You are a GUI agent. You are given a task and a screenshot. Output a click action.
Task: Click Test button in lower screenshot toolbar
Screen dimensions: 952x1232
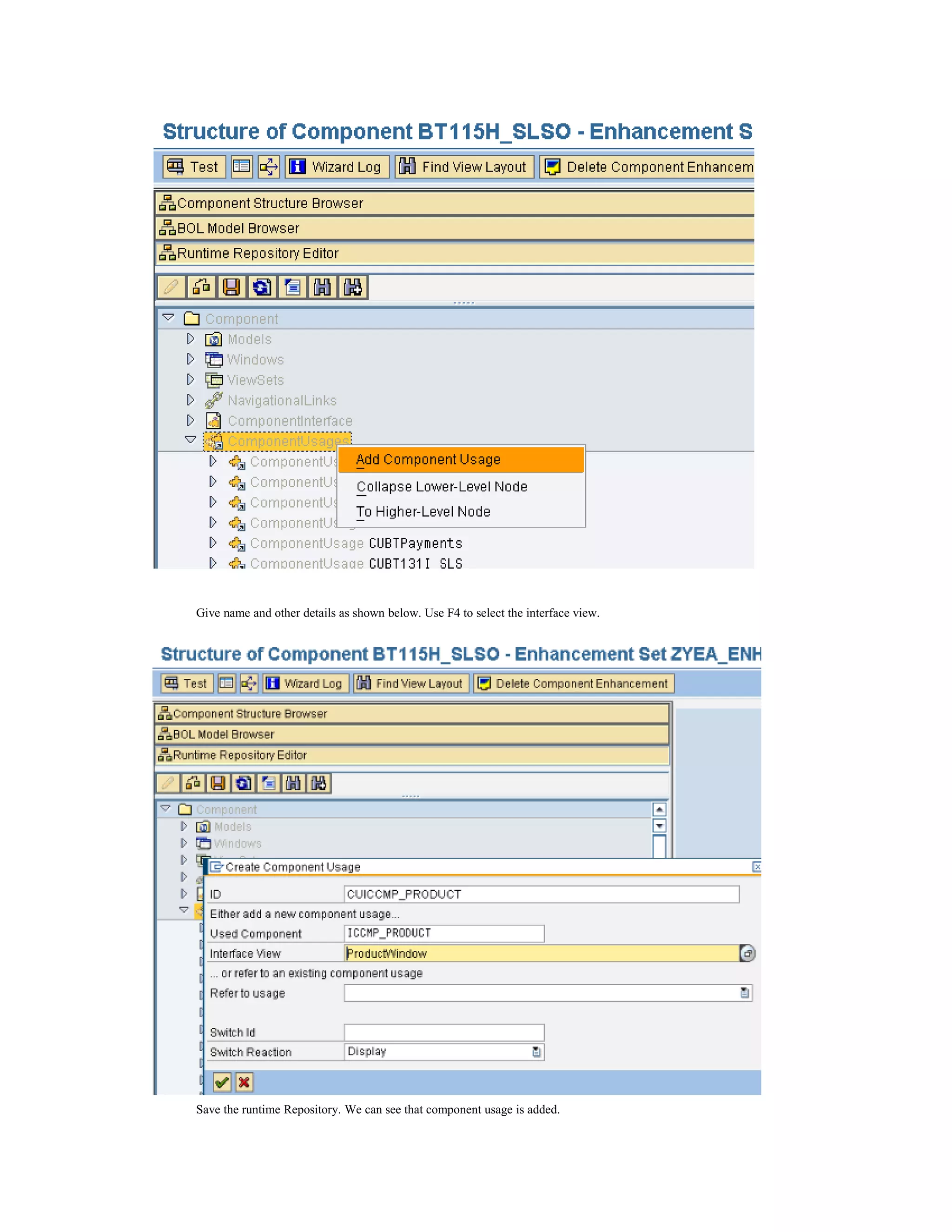coord(187,684)
